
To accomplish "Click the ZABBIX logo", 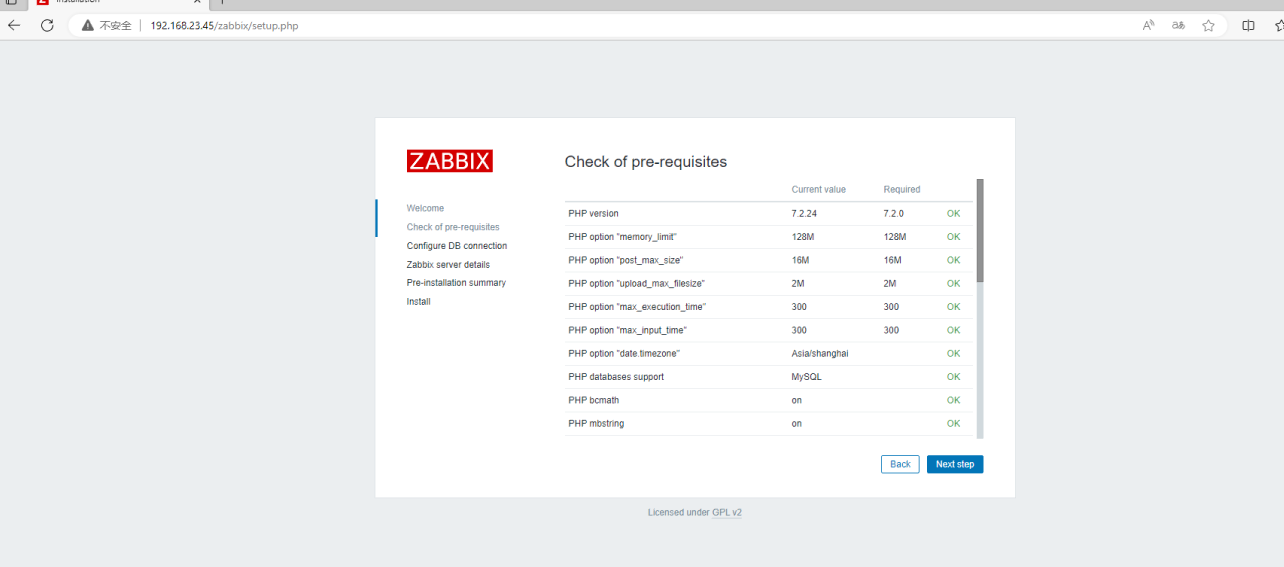I will click(450, 161).
